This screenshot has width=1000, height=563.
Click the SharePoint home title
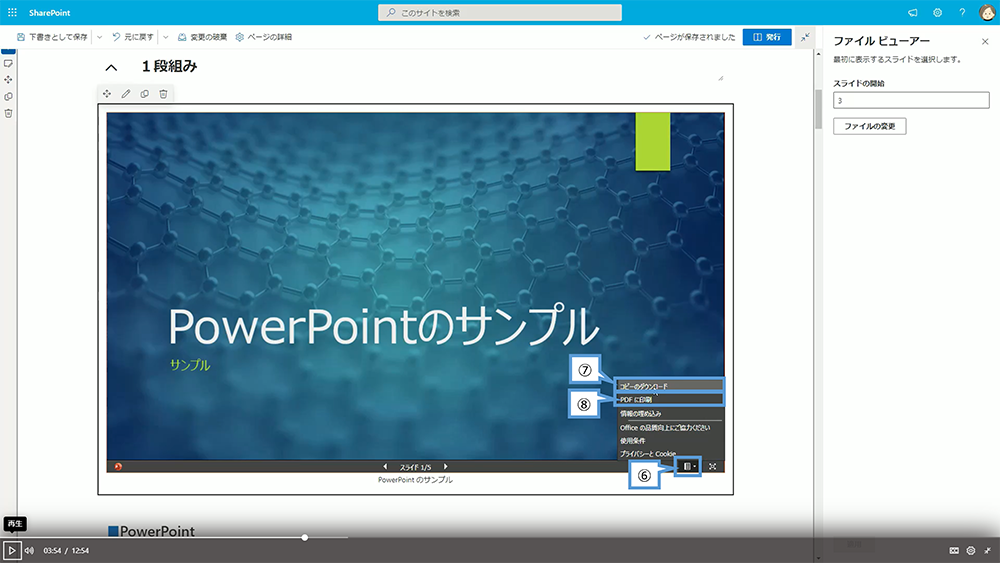49,13
